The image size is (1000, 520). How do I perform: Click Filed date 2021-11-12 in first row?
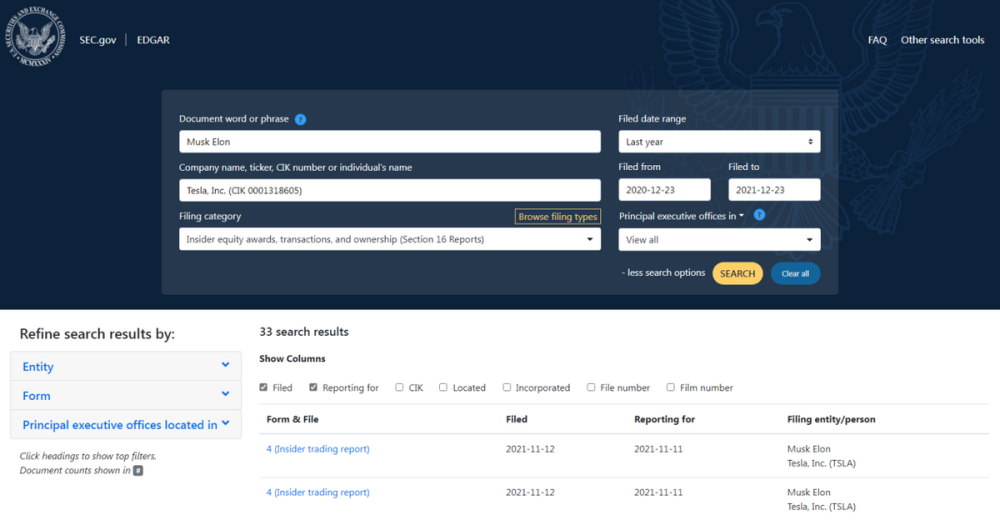pyautogui.click(x=530, y=449)
